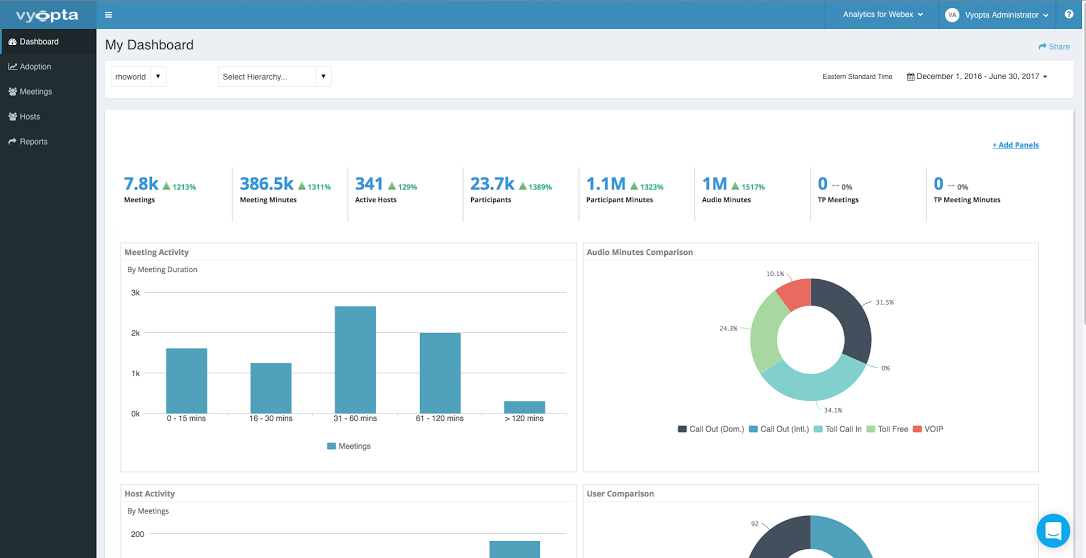The height and width of the screenshot is (558, 1086).
Task: Open the Analytics for Webex dropdown
Action: [882, 15]
